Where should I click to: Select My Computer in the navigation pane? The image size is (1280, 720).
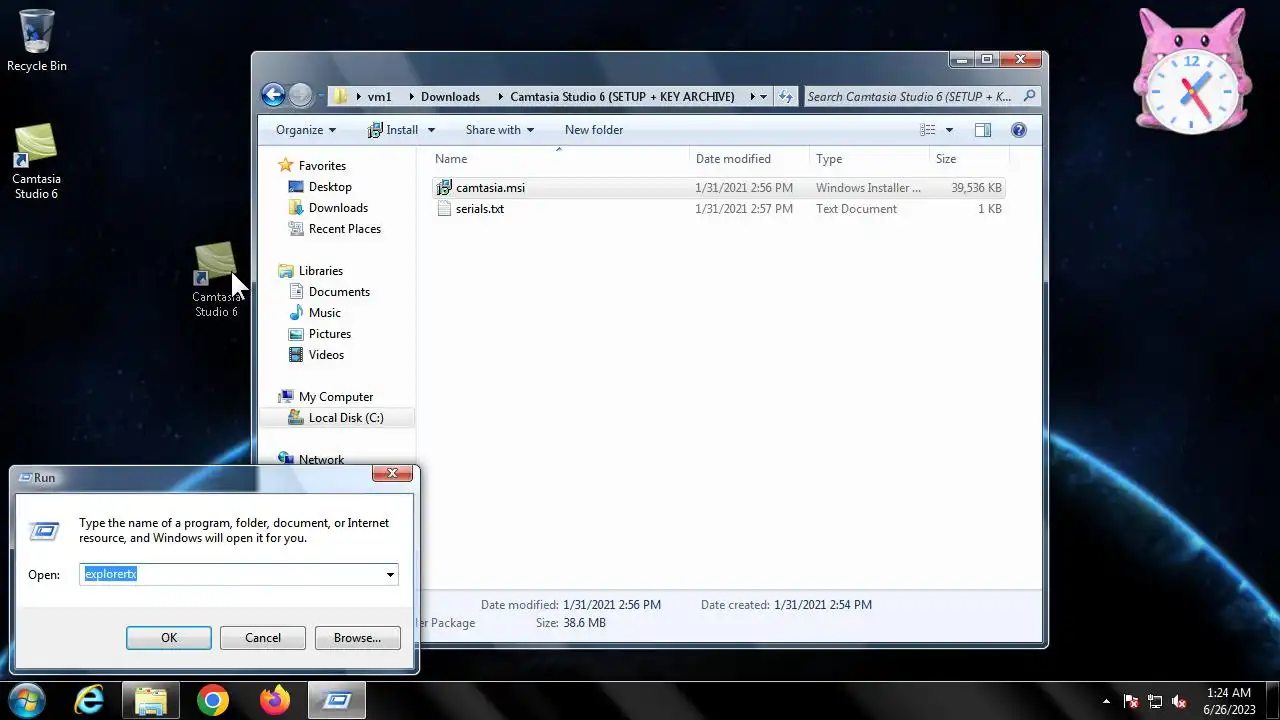[335, 397]
